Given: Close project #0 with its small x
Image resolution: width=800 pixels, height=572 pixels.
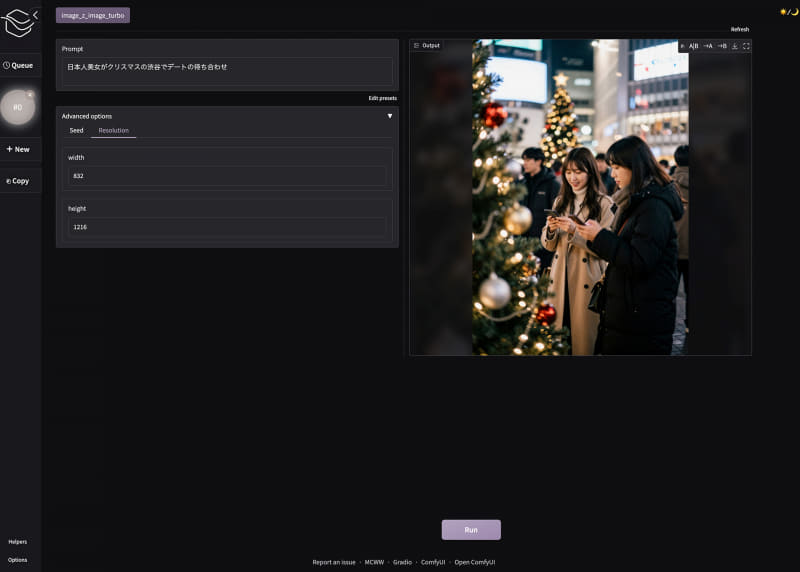Looking at the screenshot, I should [30, 94].
